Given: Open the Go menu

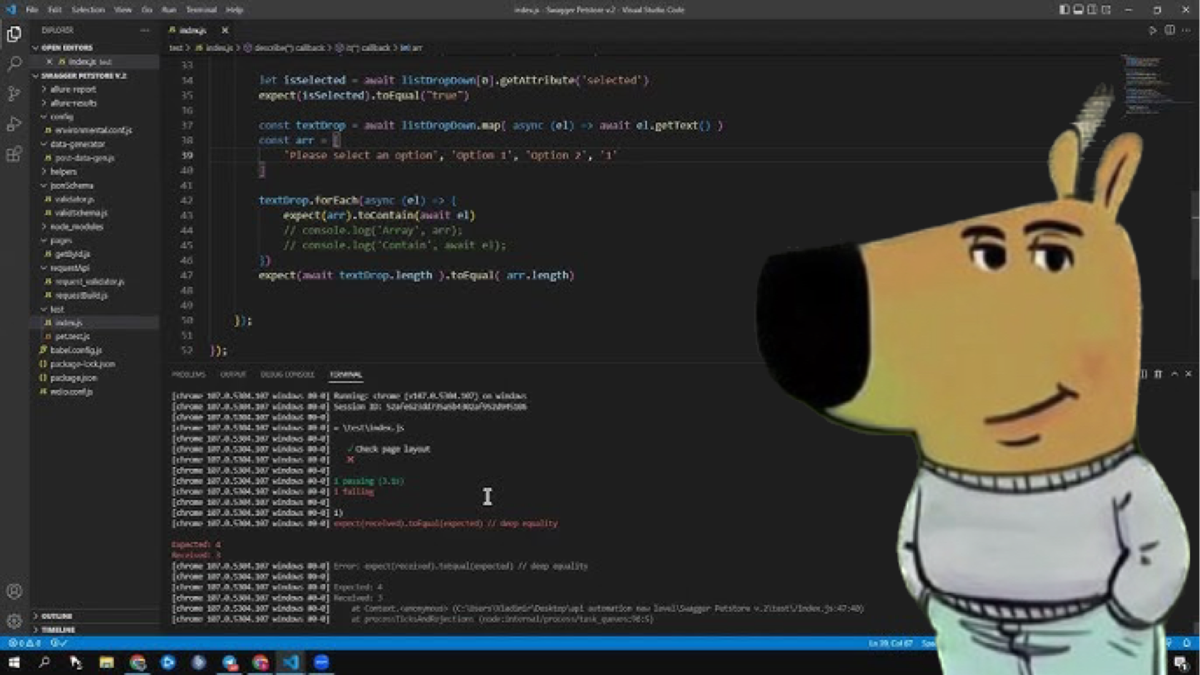Looking at the screenshot, I should click(147, 9).
